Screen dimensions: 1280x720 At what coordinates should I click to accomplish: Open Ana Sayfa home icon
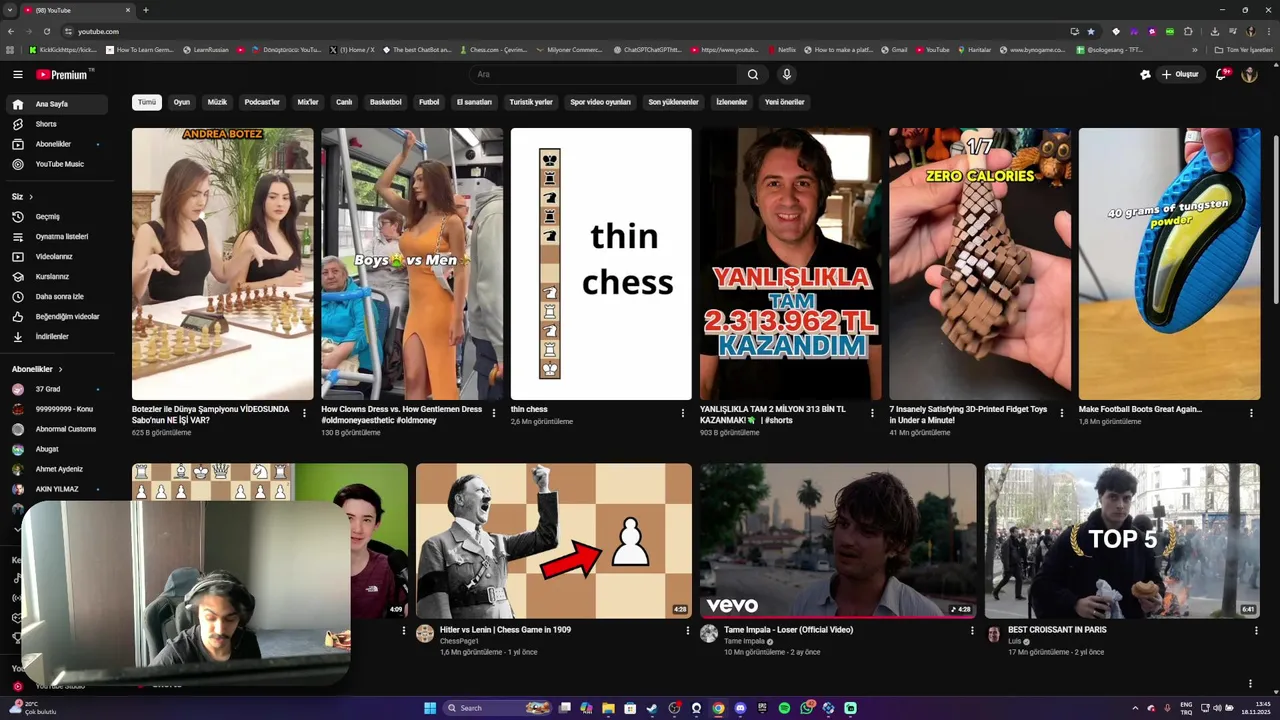[x=18, y=104]
